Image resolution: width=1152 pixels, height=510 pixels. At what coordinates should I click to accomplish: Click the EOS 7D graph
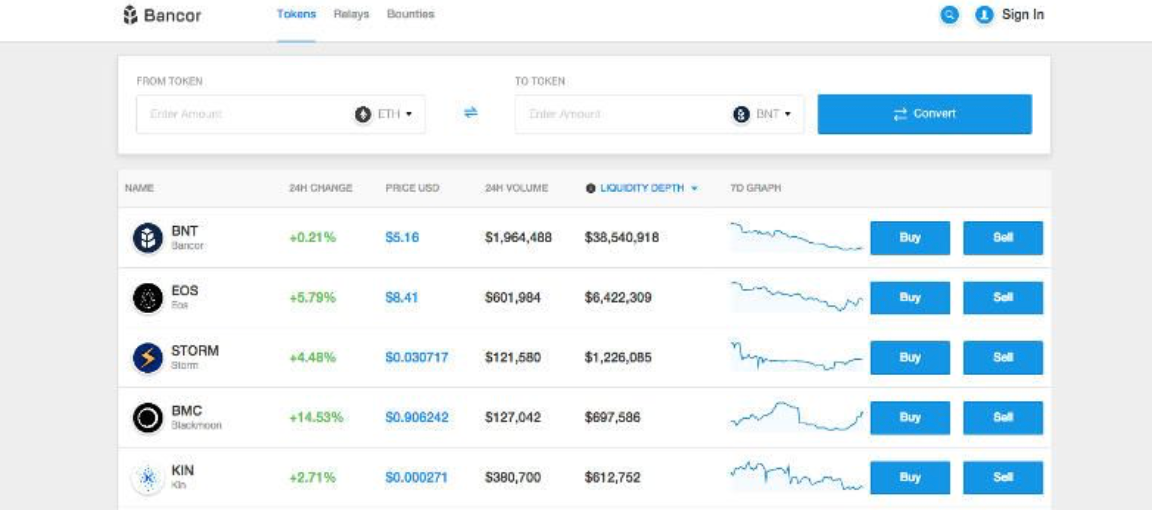[x=796, y=296]
